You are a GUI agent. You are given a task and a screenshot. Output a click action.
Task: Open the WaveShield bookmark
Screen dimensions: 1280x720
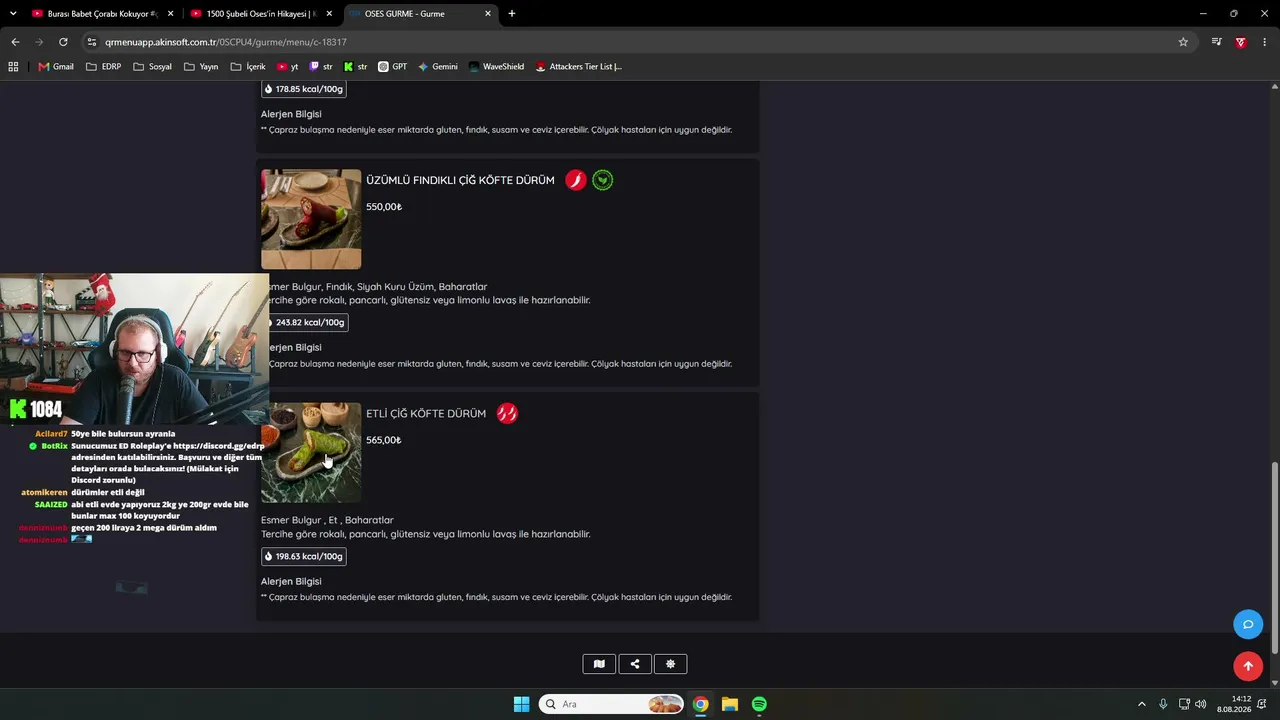point(496,67)
